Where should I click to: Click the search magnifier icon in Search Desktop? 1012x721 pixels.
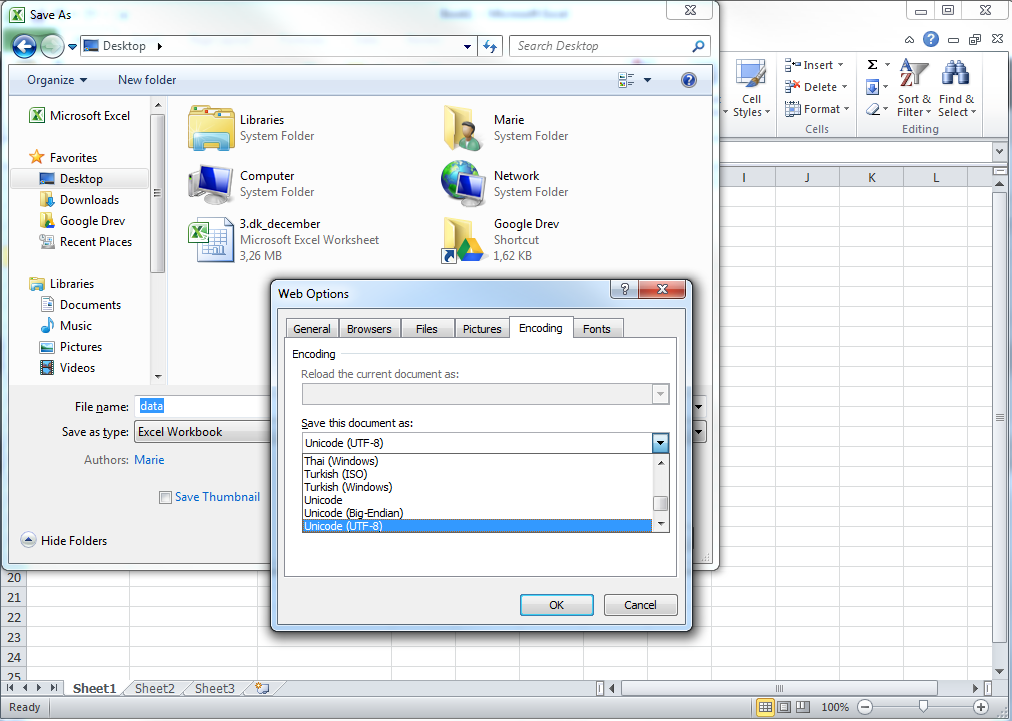698,46
